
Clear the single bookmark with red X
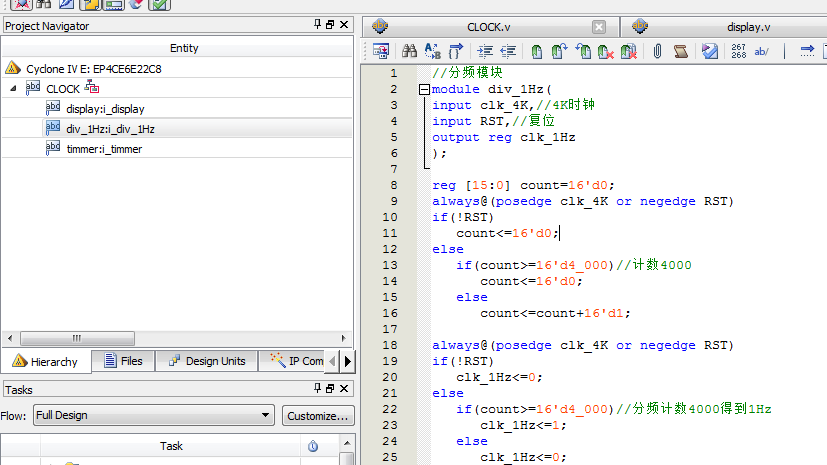click(x=605, y=52)
